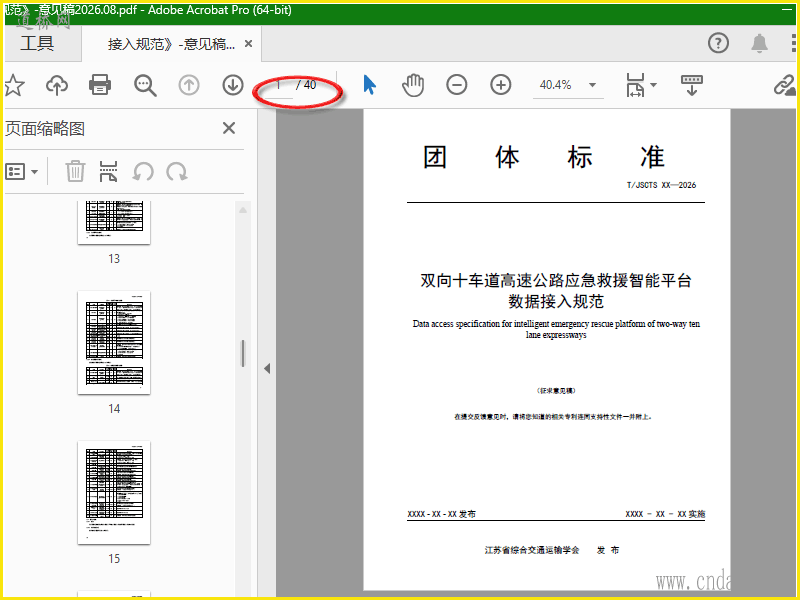Click the fit page width icon
Screen dimensions: 800x600
(635, 85)
